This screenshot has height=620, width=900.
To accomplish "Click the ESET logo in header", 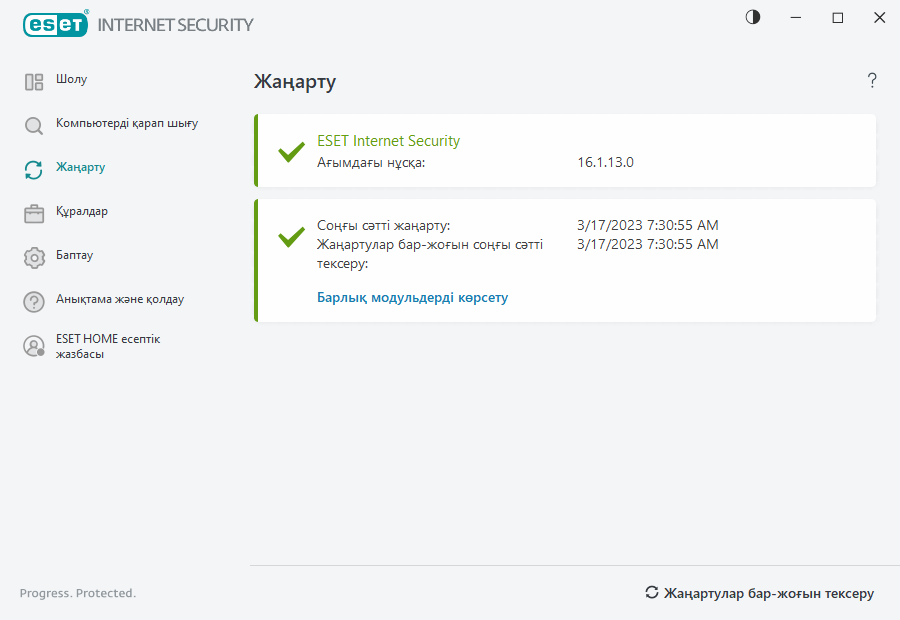I will coord(55,24).
